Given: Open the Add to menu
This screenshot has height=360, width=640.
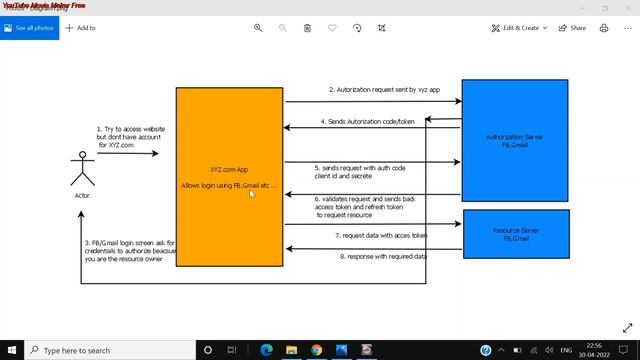Looking at the screenshot, I should click(x=80, y=28).
